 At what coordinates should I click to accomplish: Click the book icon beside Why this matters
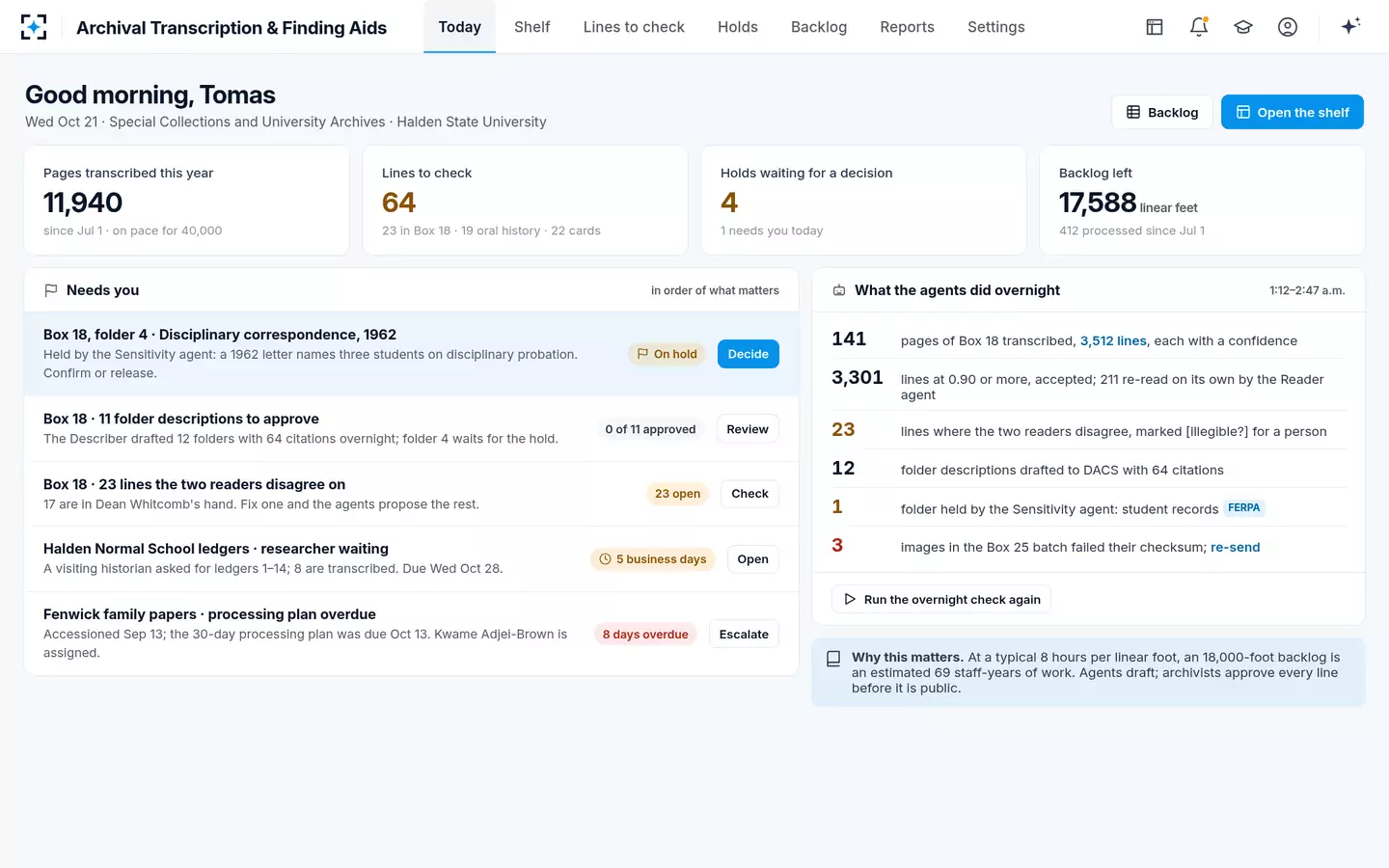coord(833,659)
